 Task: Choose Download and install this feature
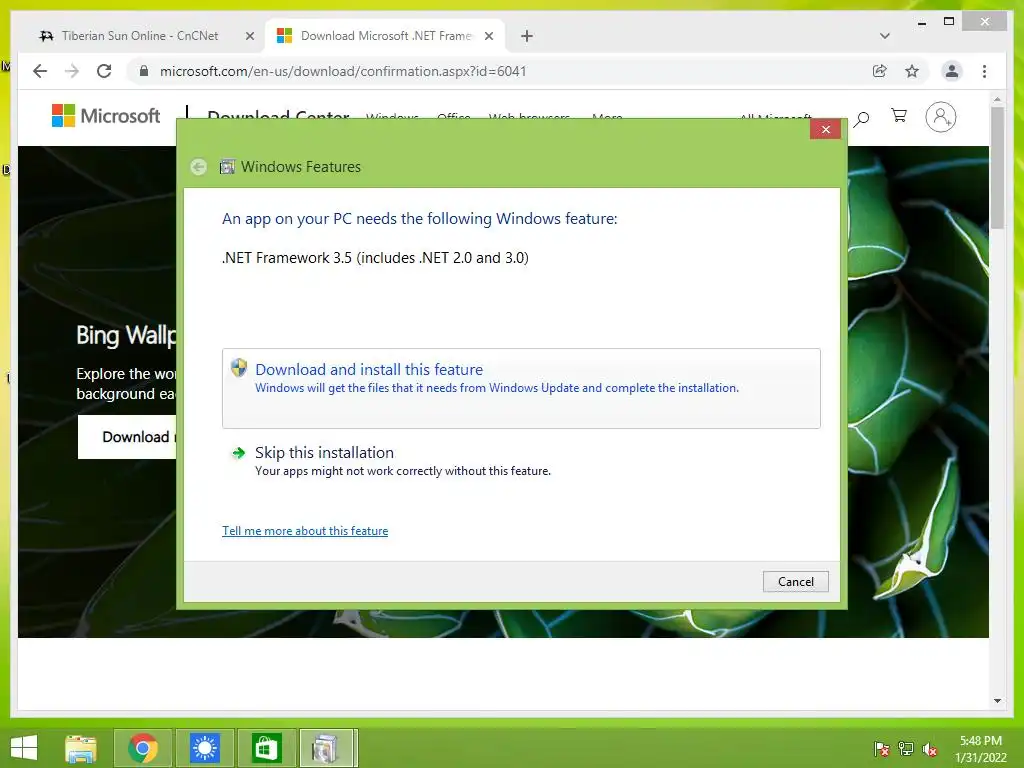tap(521, 388)
